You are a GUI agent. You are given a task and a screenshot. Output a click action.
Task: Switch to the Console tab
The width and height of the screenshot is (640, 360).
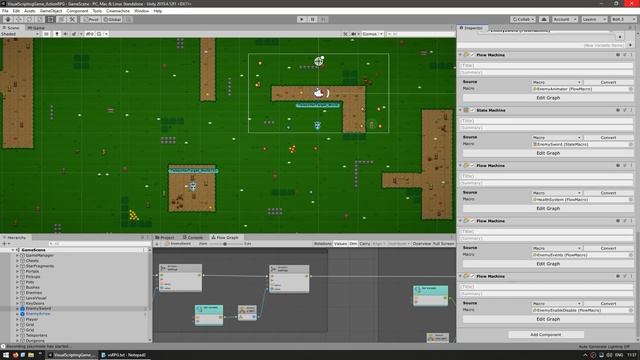click(x=193, y=237)
